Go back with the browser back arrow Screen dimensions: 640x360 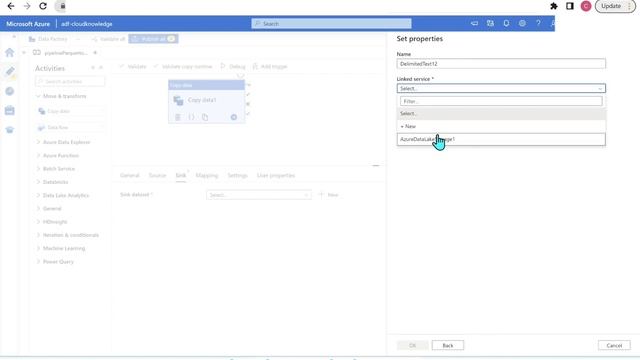[x=11, y=6]
